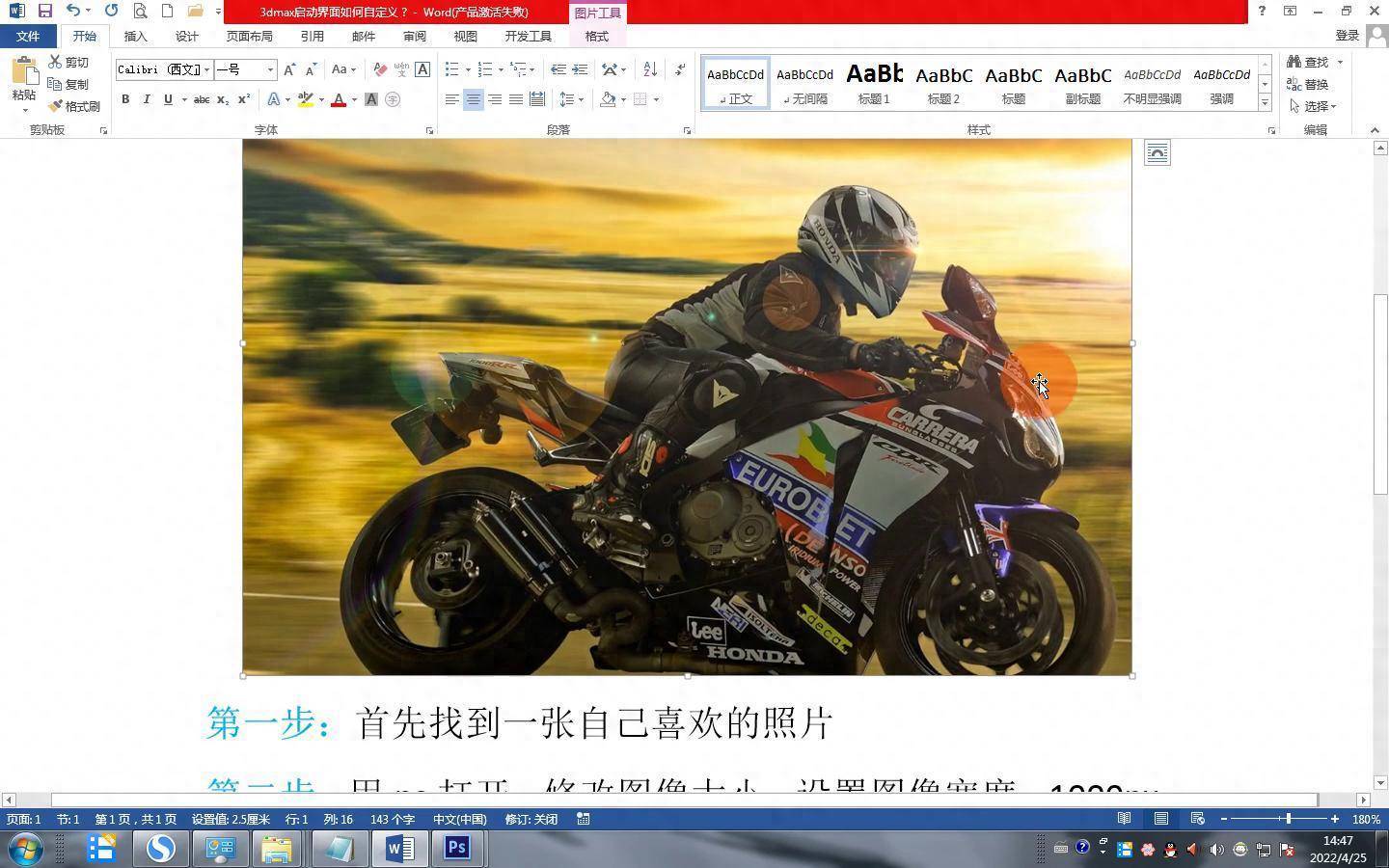Click the 登录 sign-in link
Image resolution: width=1389 pixels, height=868 pixels.
click(1347, 35)
